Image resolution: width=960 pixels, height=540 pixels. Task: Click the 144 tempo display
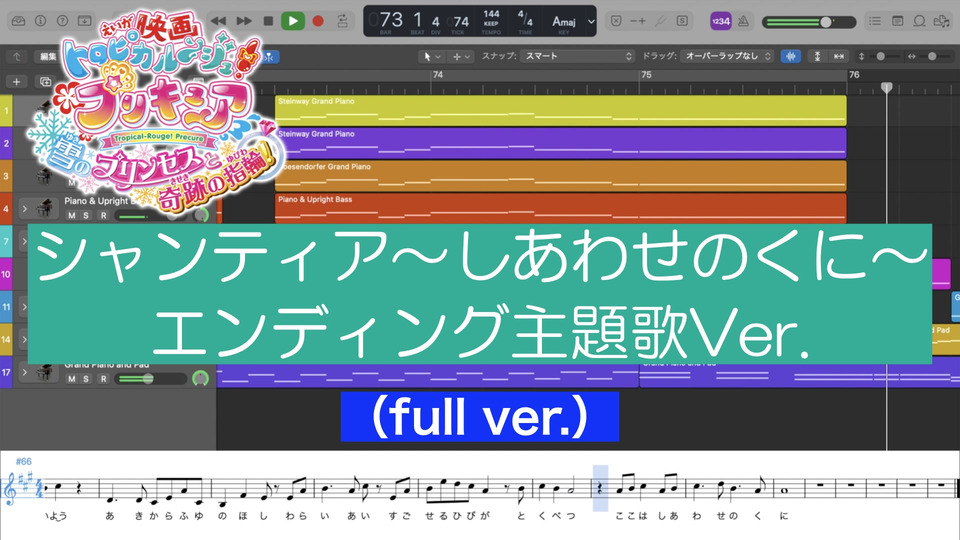click(491, 14)
